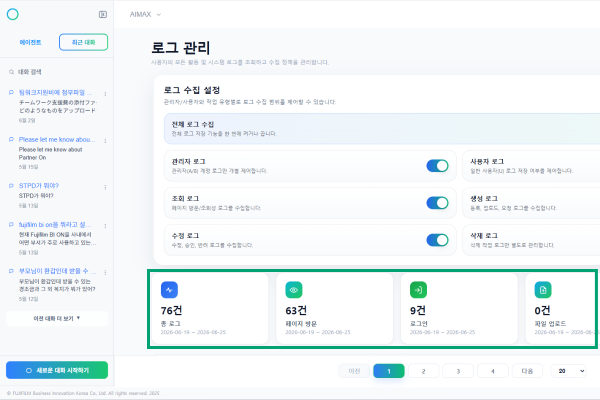Toggle the 조회 로그 switch
The width and height of the screenshot is (600, 400).
click(x=437, y=203)
